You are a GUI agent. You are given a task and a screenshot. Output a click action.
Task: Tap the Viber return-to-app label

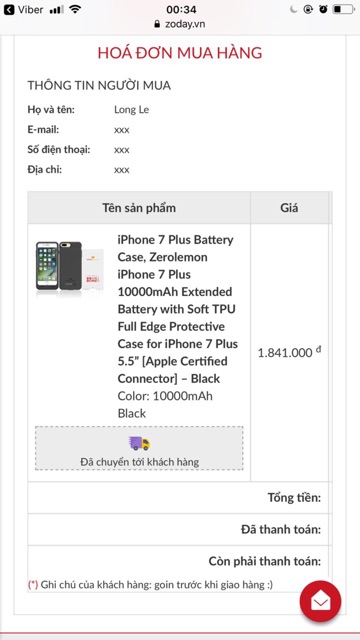[30, 10]
